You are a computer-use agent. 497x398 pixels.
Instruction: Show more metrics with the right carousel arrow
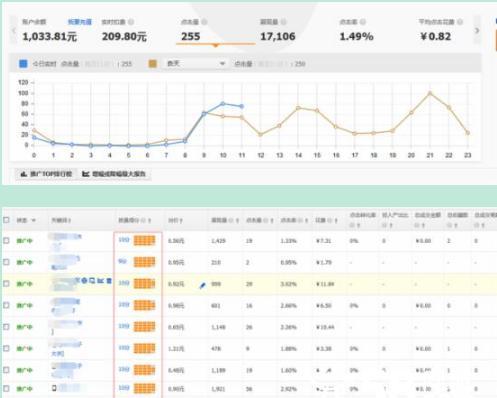477,31
